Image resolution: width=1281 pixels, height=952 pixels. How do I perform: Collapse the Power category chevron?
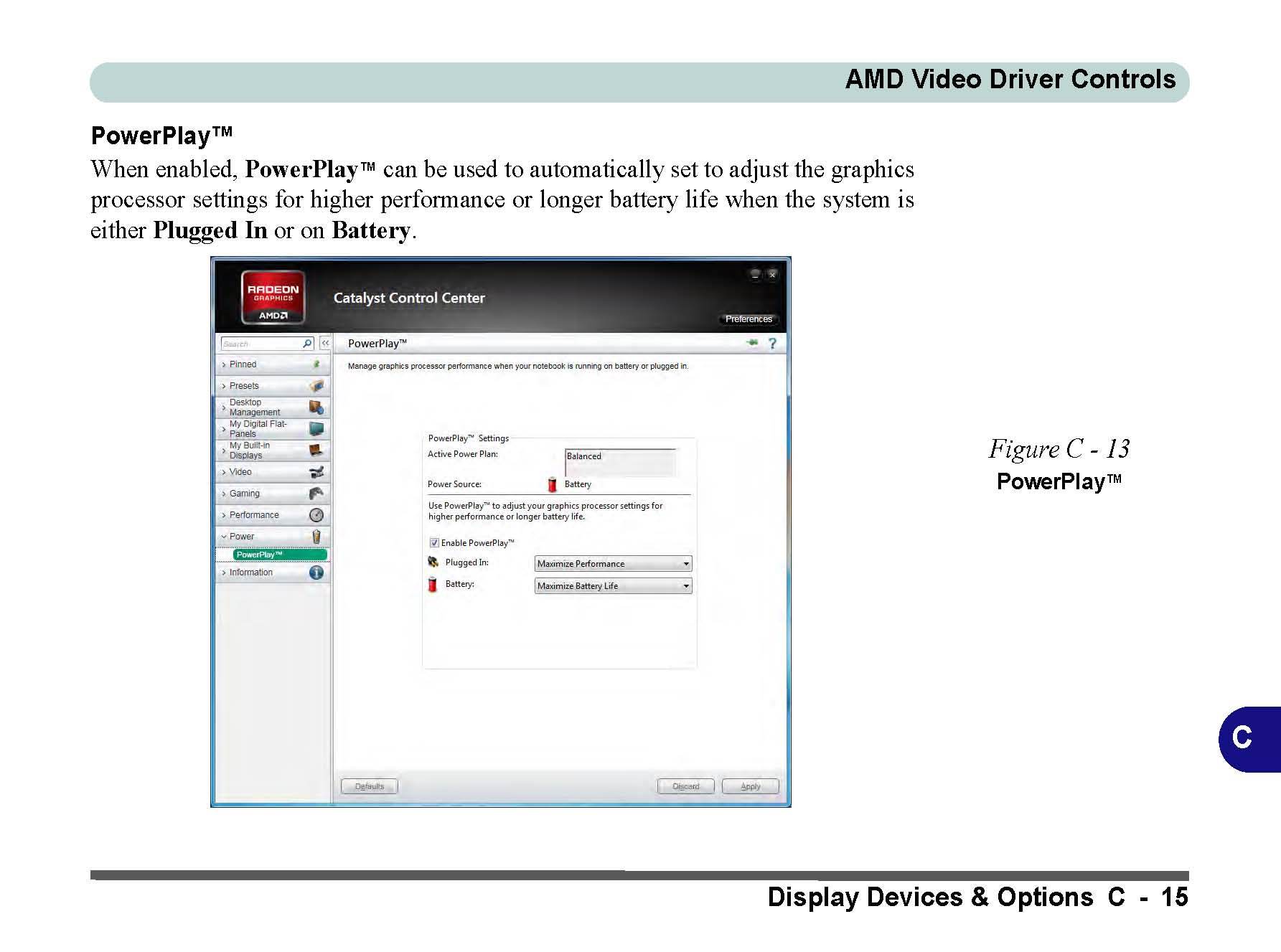(x=224, y=537)
